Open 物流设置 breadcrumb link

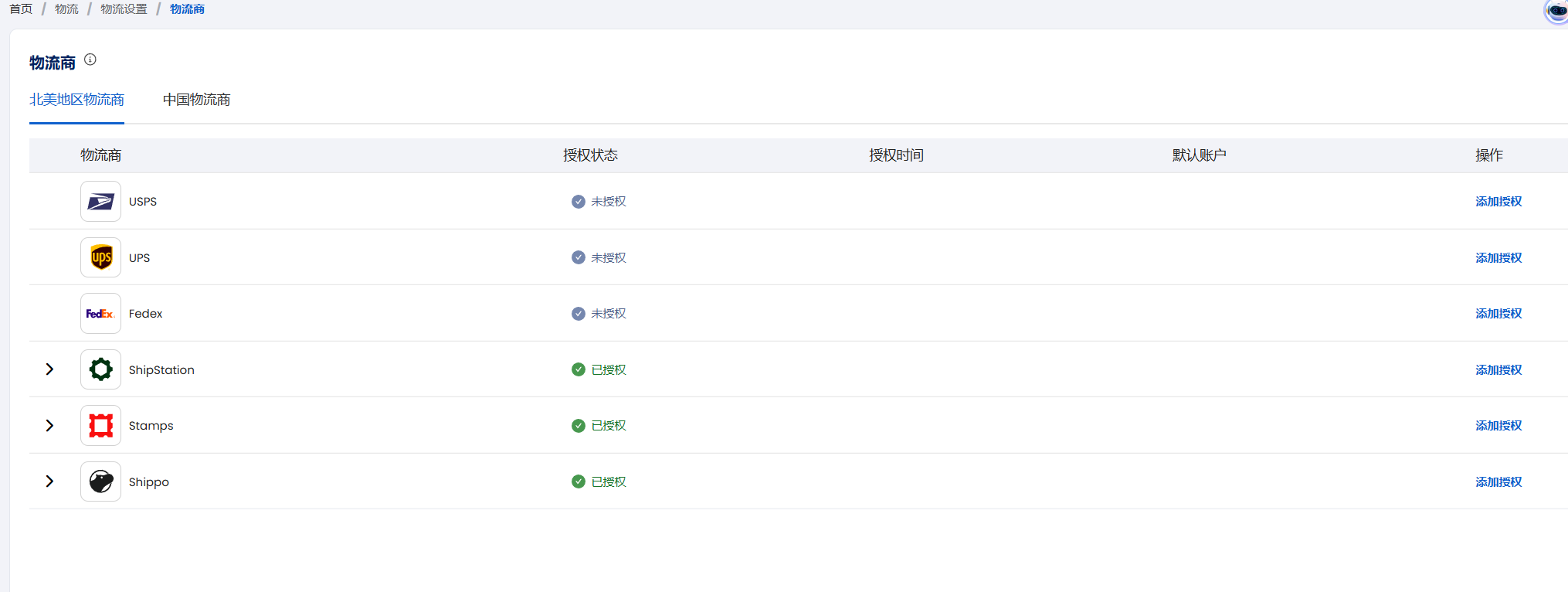click(x=124, y=9)
